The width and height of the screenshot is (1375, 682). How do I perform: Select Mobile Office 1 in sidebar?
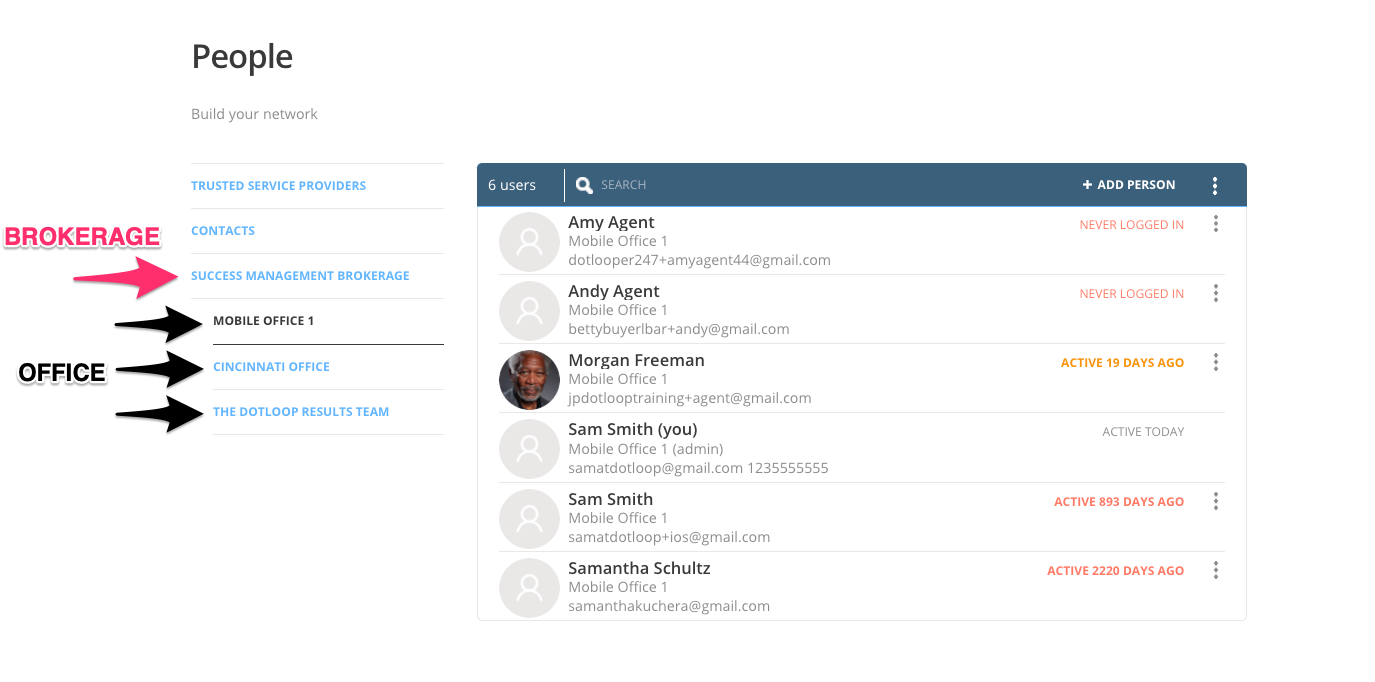click(x=263, y=321)
